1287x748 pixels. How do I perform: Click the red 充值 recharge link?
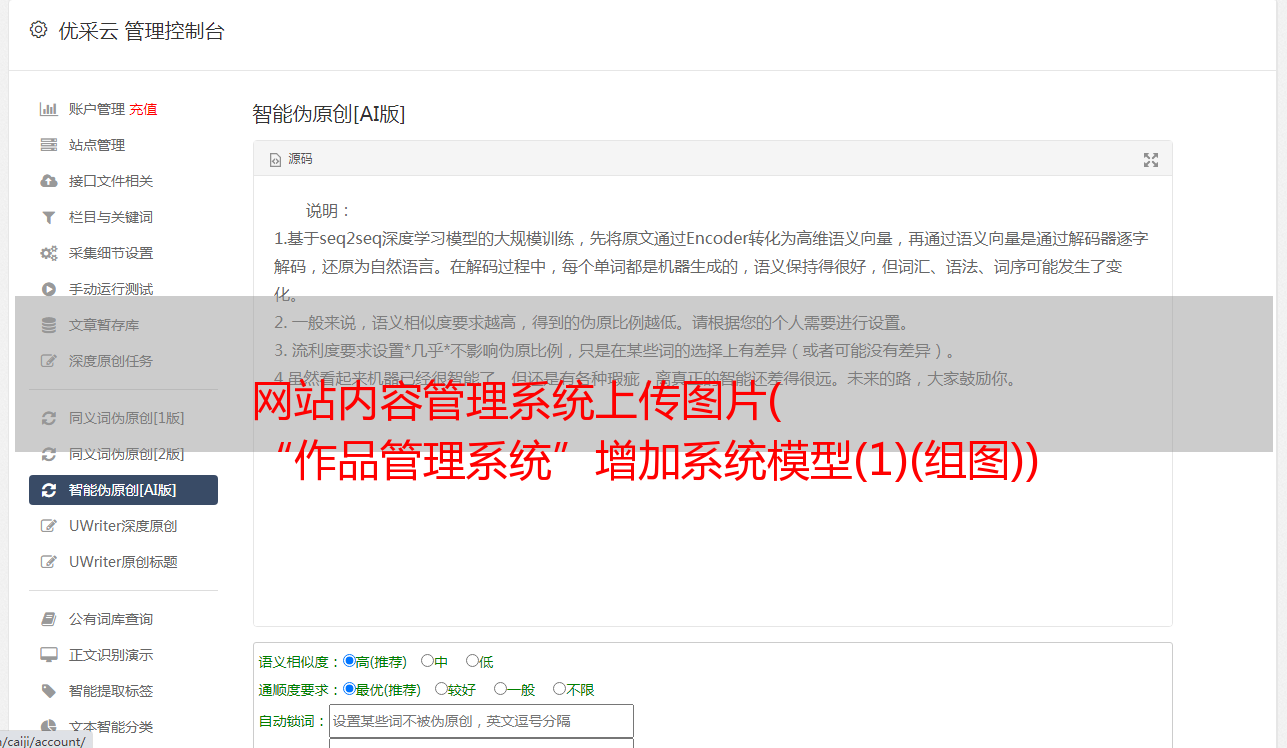[143, 109]
